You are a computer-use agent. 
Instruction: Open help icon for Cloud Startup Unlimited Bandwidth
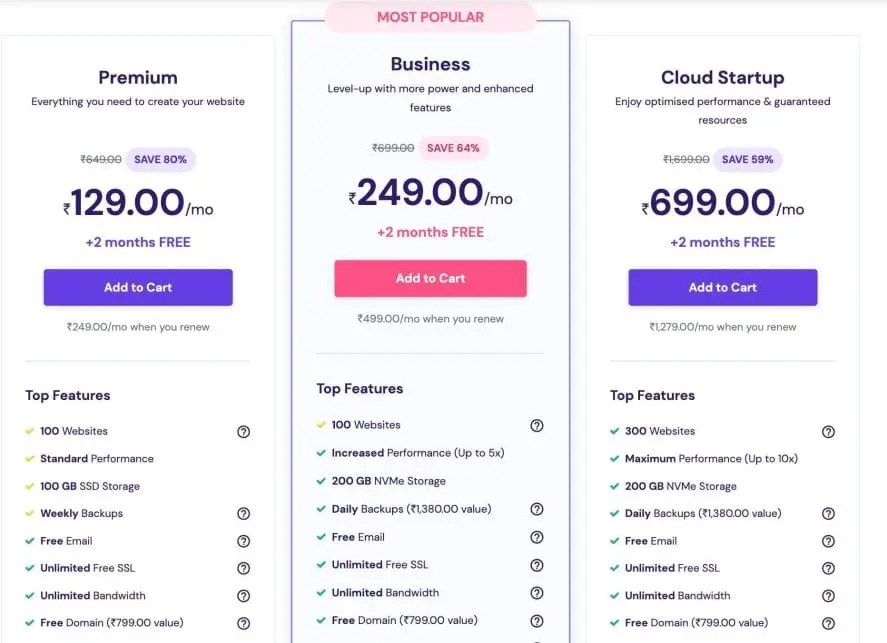click(828, 595)
